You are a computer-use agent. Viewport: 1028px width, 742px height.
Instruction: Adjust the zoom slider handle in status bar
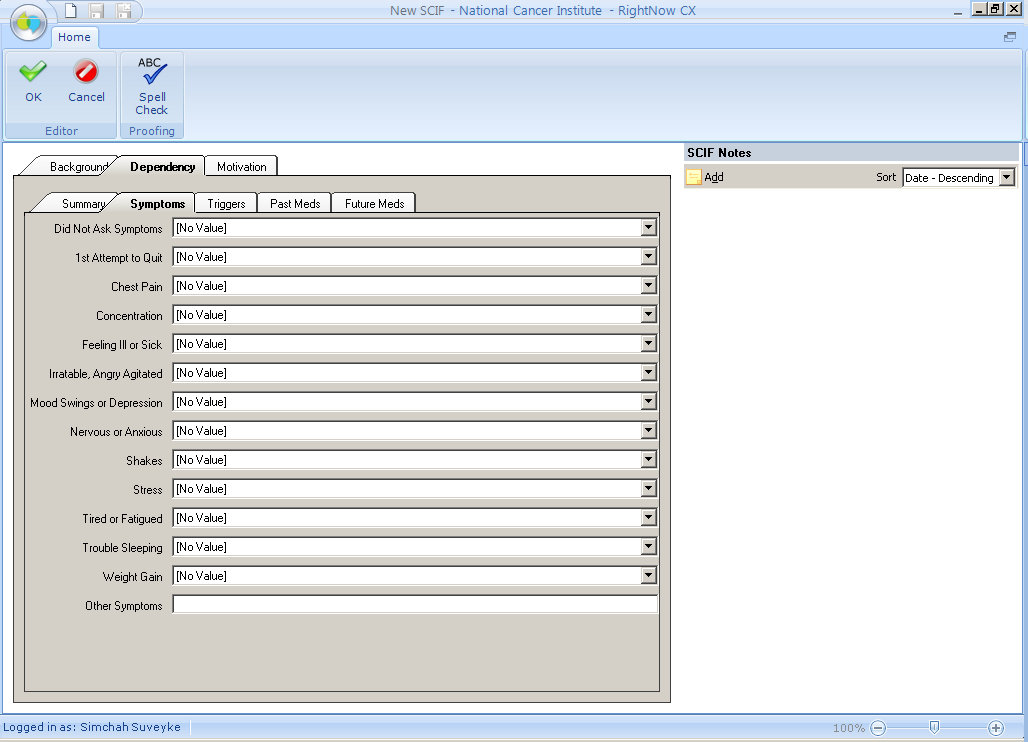[934, 728]
